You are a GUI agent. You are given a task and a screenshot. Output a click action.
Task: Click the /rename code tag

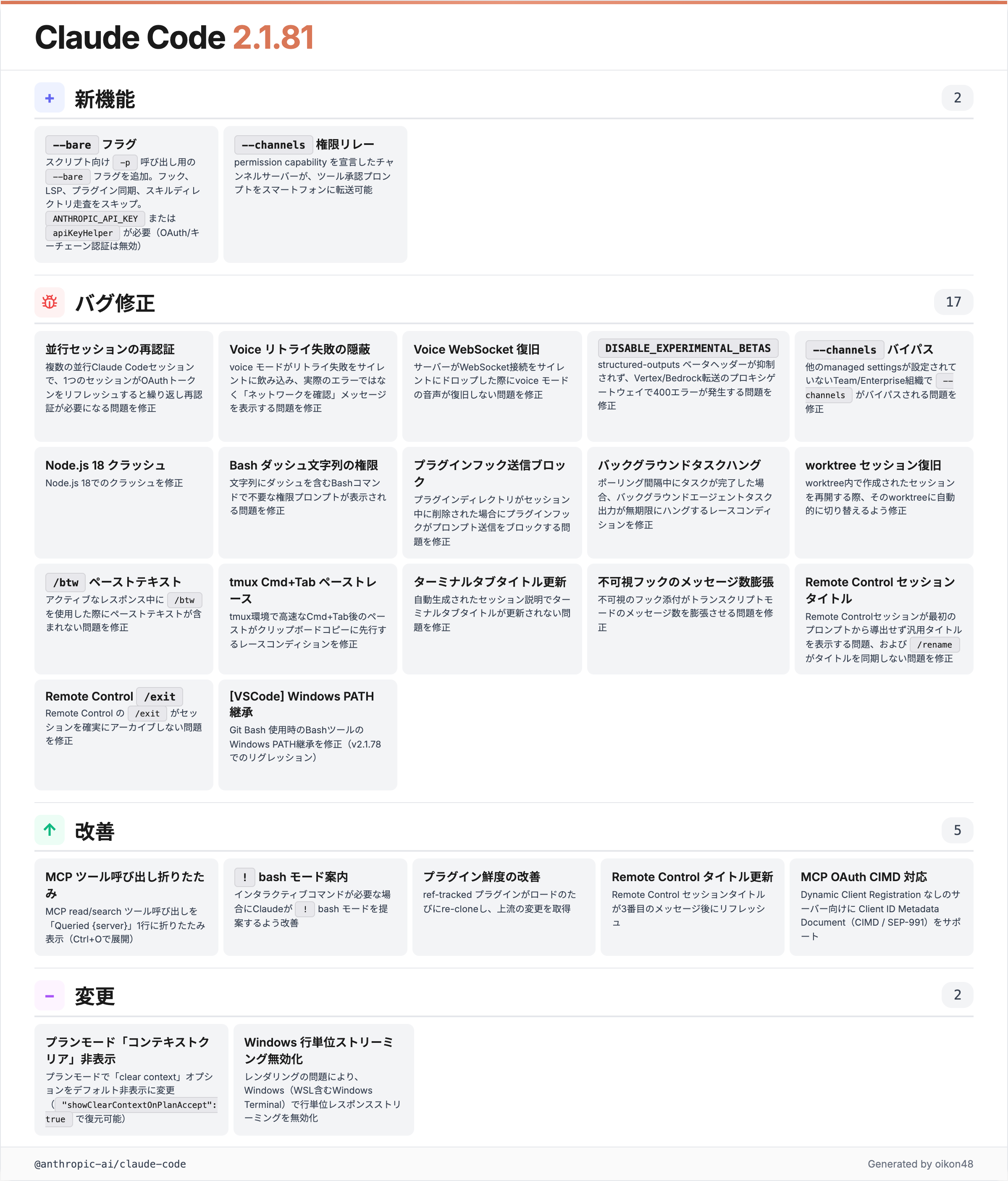pyautogui.click(x=934, y=645)
